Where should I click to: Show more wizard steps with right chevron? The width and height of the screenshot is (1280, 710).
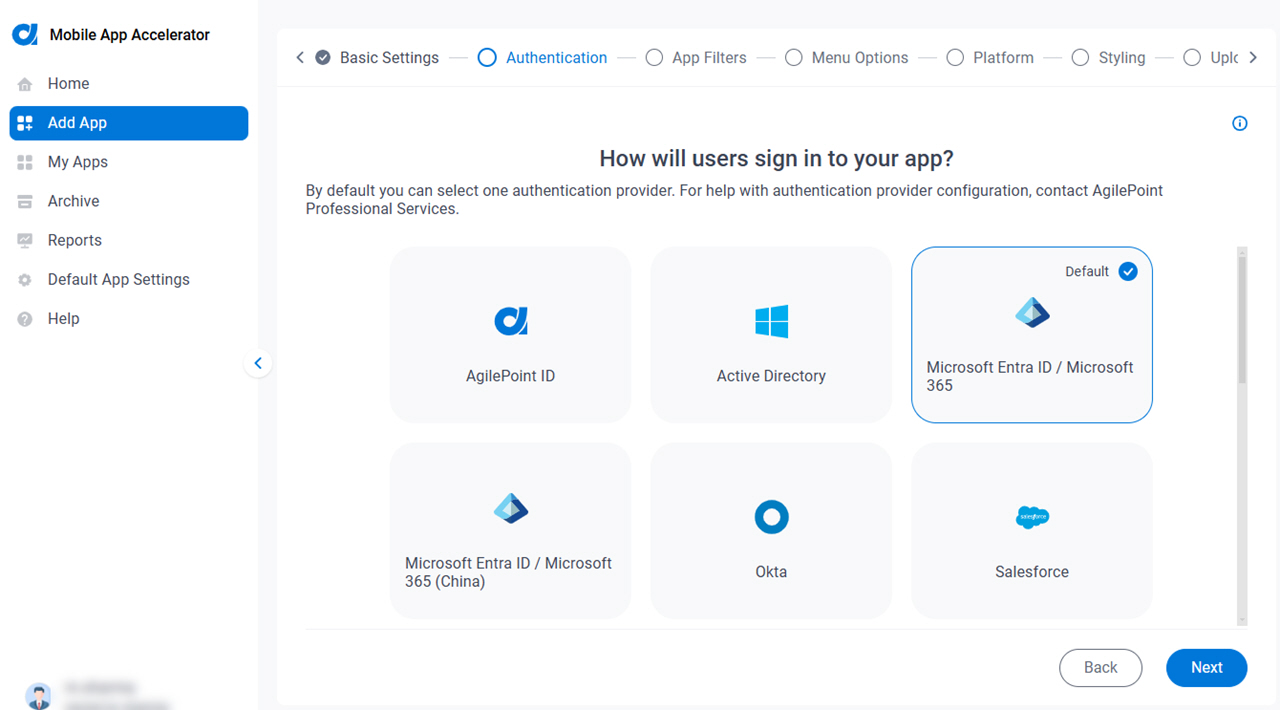pos(1254,58)
